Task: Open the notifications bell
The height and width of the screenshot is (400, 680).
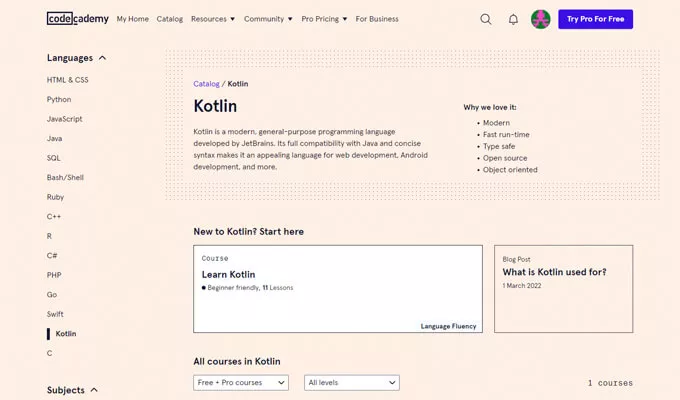Action: point(513,19)
